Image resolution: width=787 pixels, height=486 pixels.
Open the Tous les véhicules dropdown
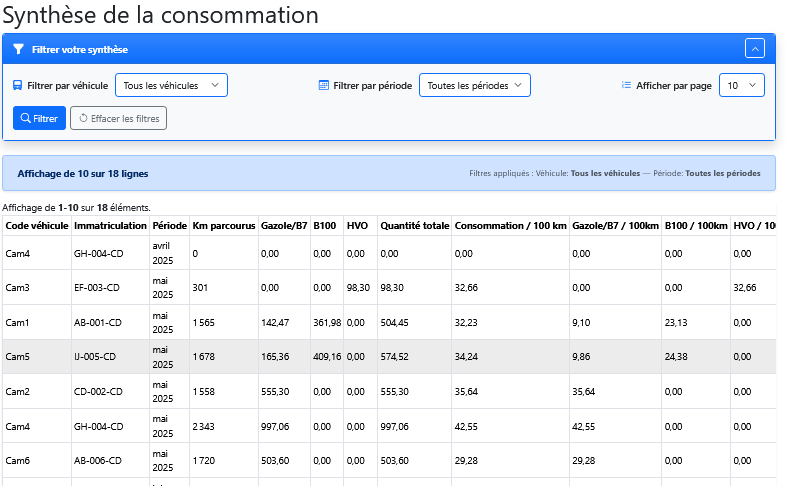(171, 86)
